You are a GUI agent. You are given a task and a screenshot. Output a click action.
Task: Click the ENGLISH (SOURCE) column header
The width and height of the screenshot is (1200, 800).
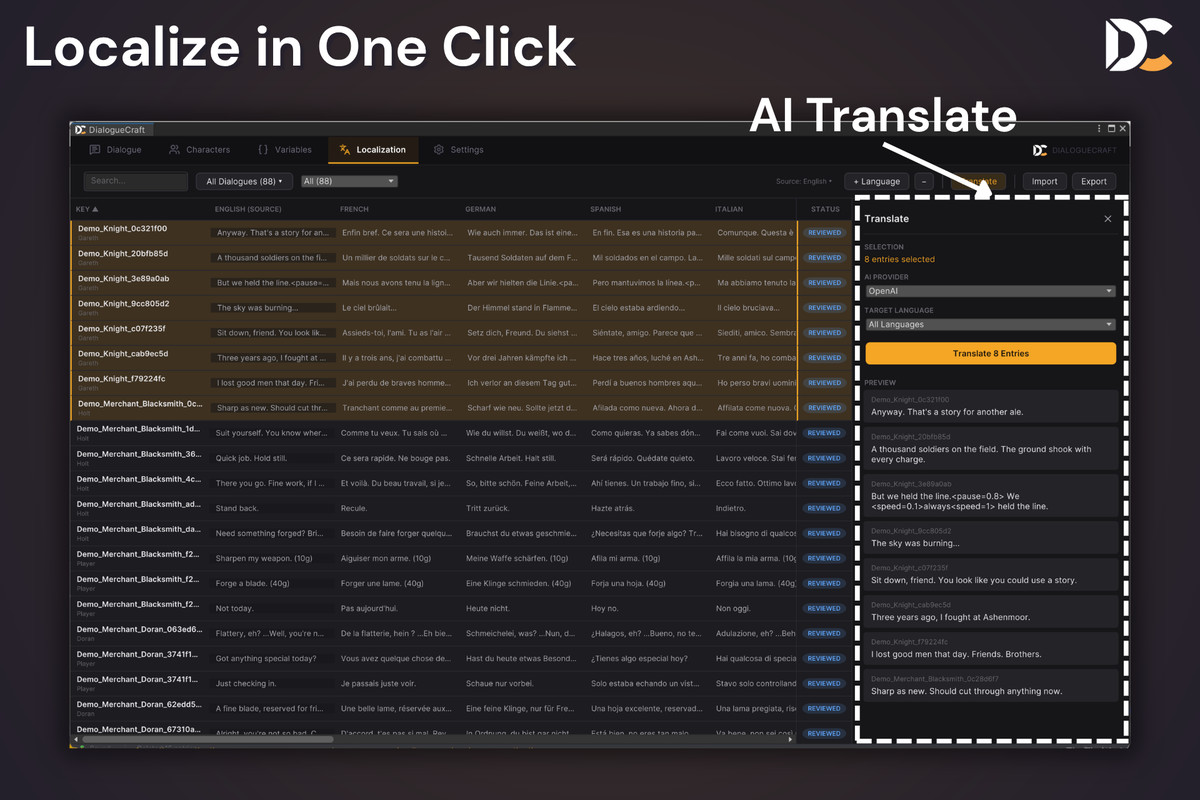pyautogui.click(x=248, y=209)
